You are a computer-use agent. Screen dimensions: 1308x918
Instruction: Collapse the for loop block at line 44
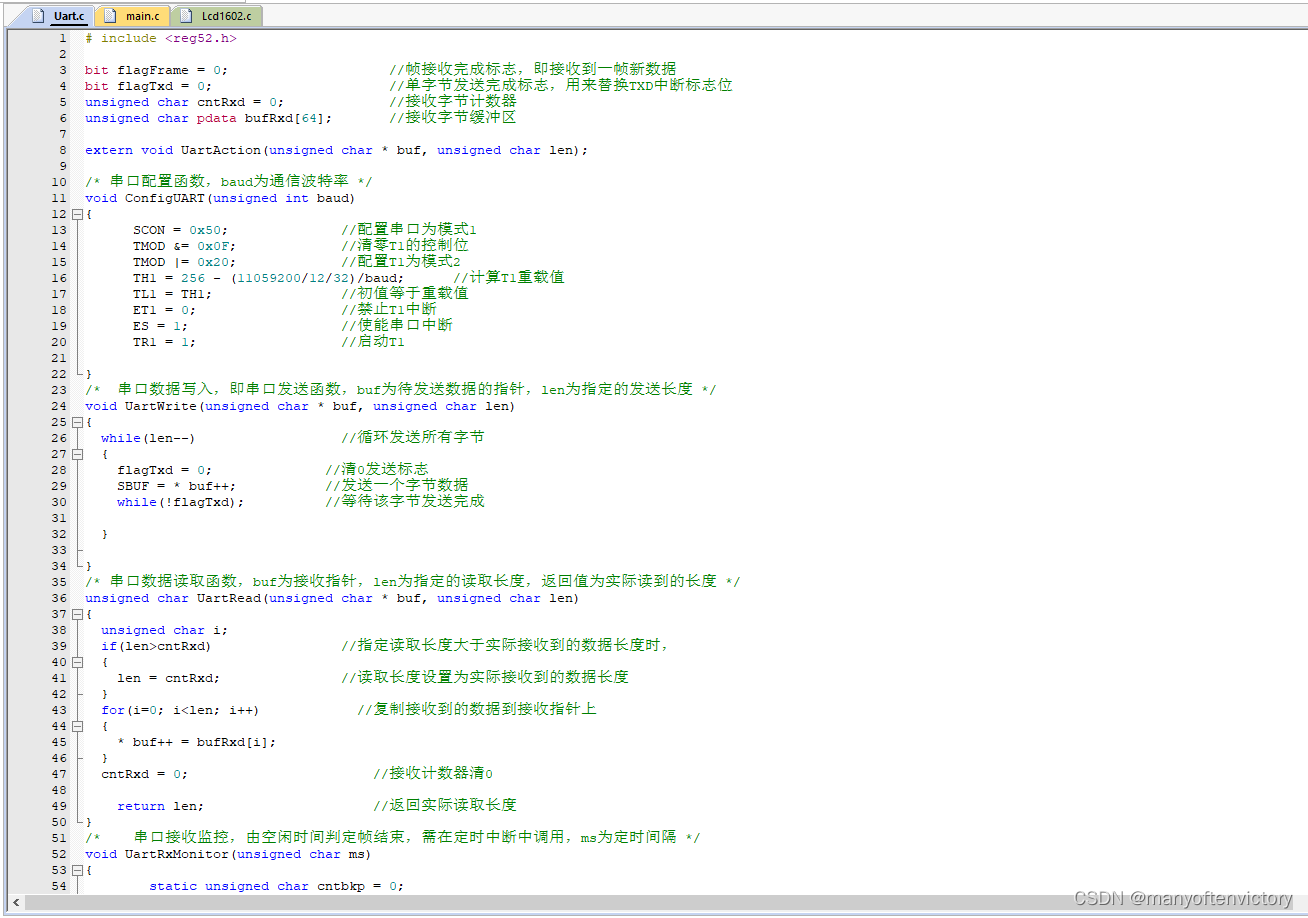[76, 726]
